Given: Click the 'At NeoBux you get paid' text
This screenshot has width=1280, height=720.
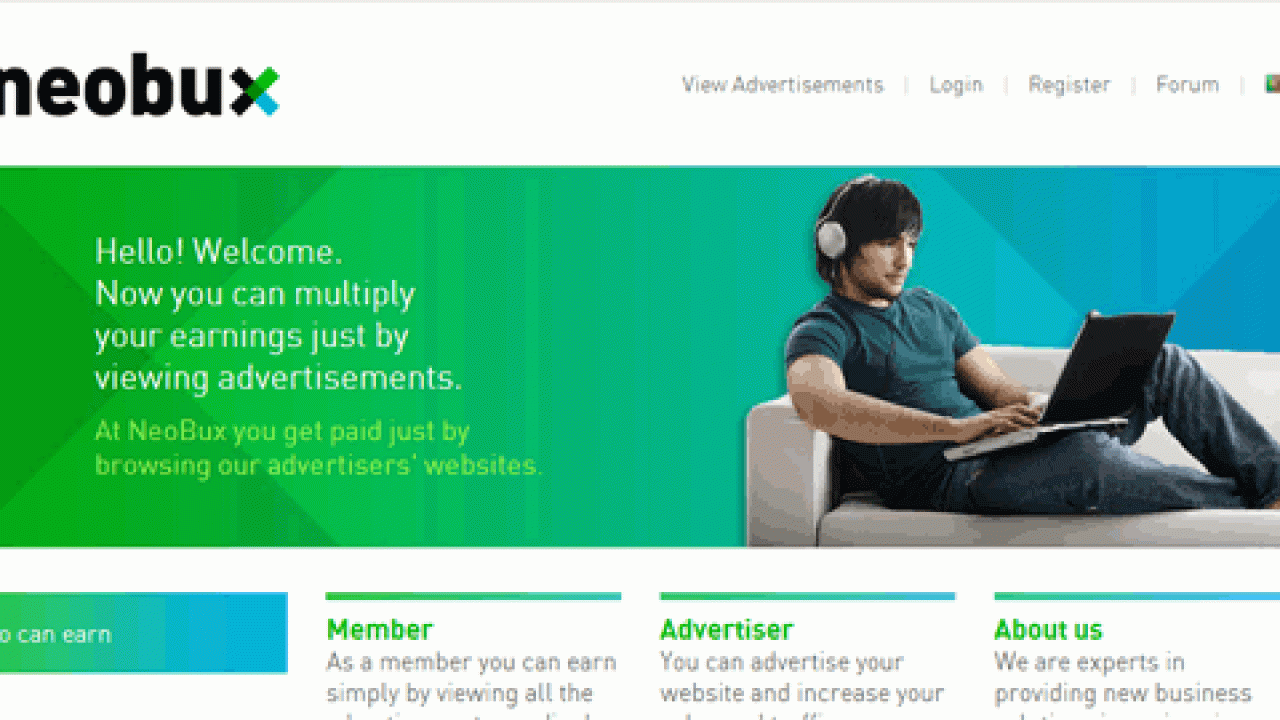Looking at the screenshot, I should 318,448.
